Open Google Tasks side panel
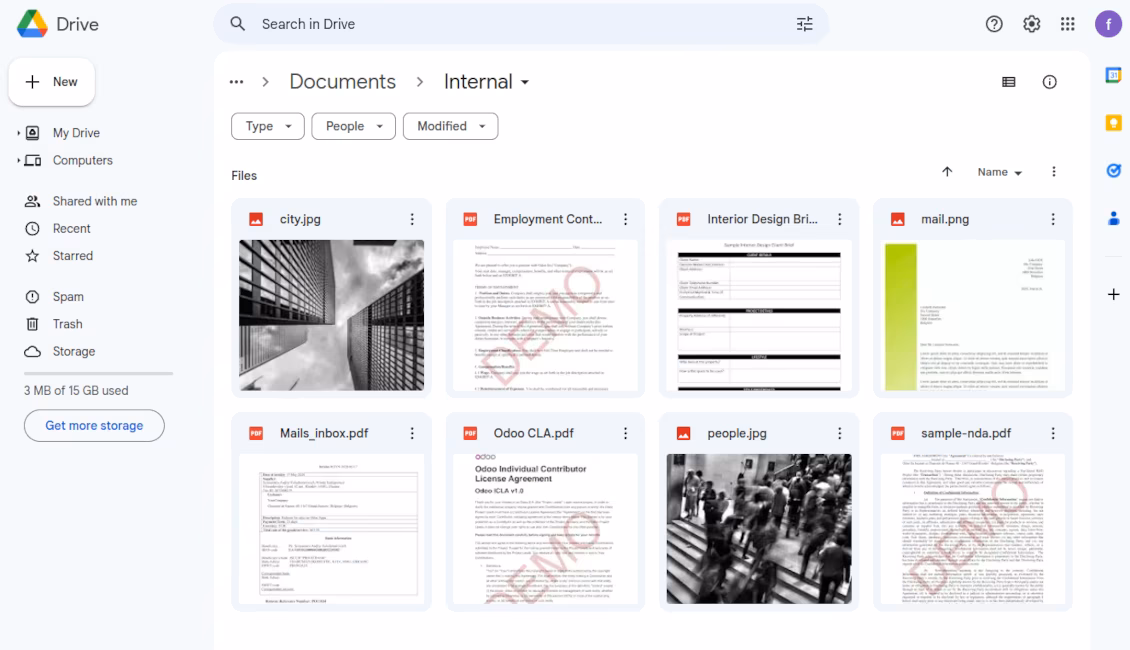 click(x=1113, y=170)
